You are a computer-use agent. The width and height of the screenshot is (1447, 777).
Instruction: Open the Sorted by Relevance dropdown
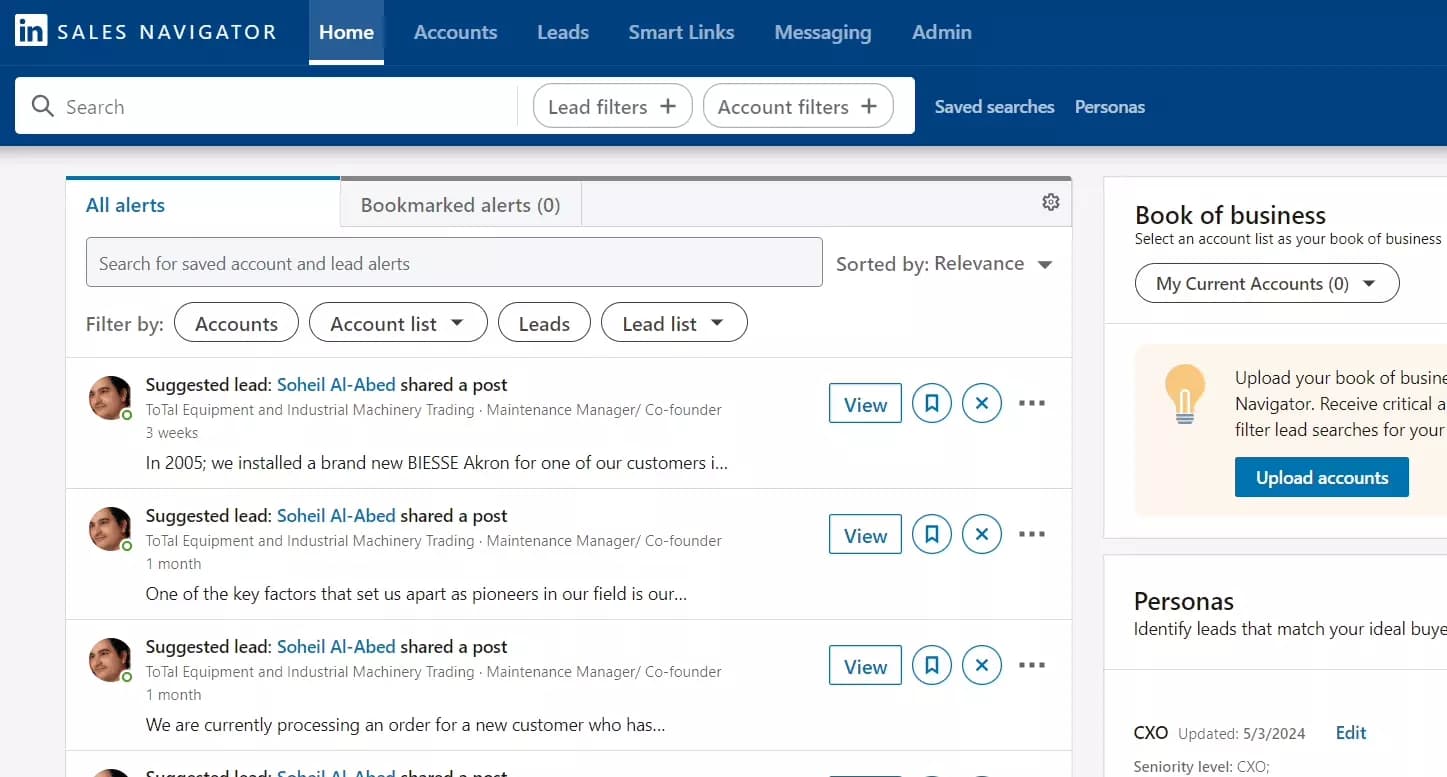coord(944,264)
